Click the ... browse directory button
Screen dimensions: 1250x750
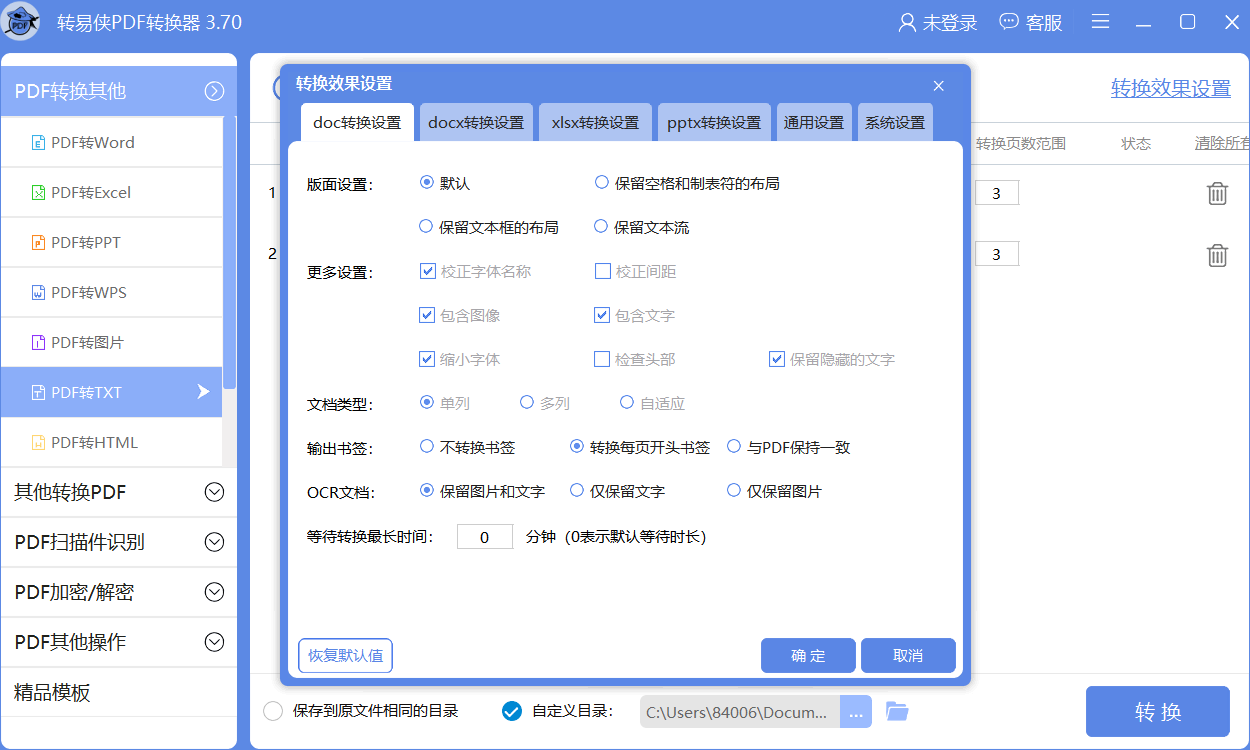pos(856,712)
